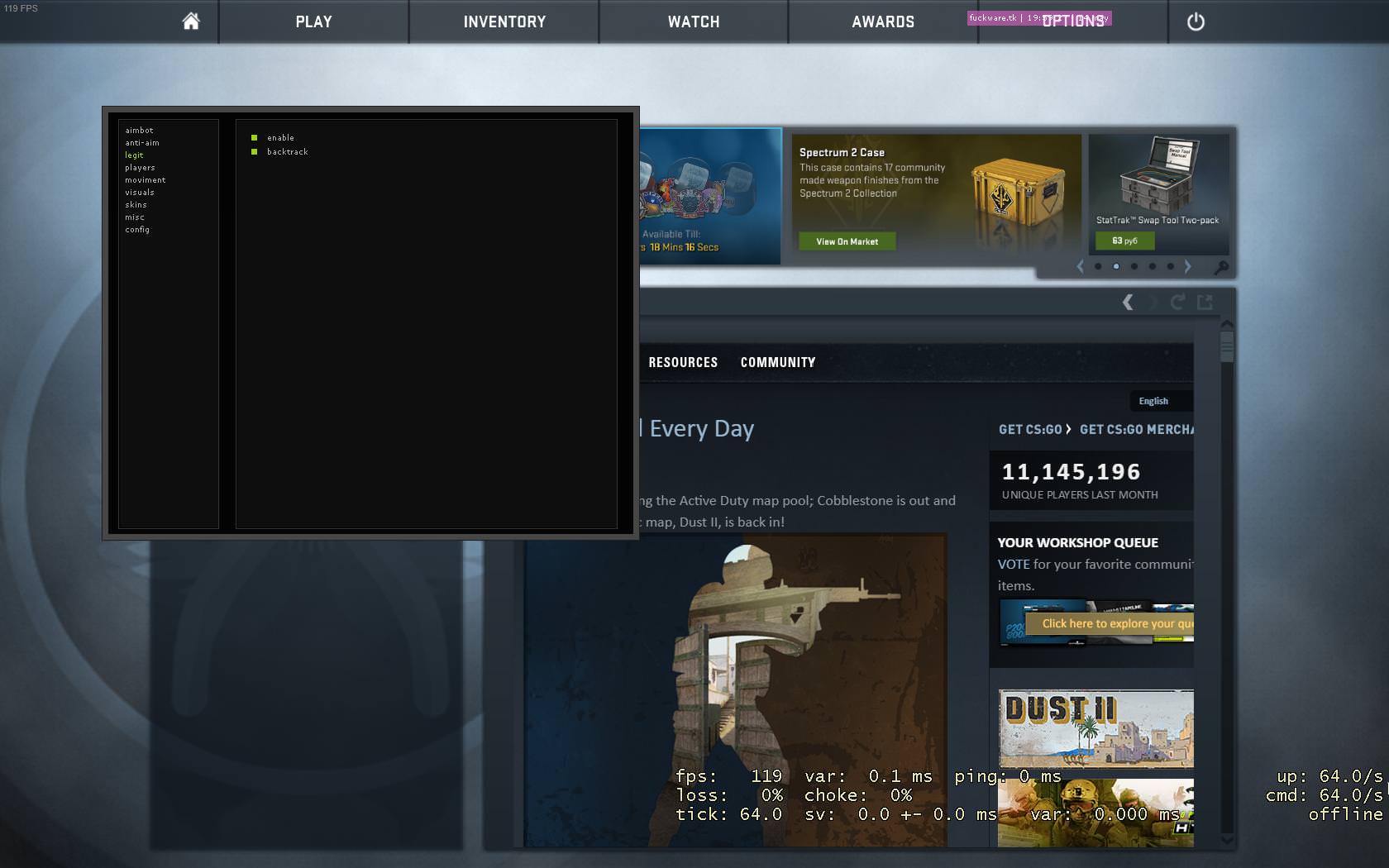Click the Spectrum 2 Case title
1389x868 pixels.
tap(842, 153)
